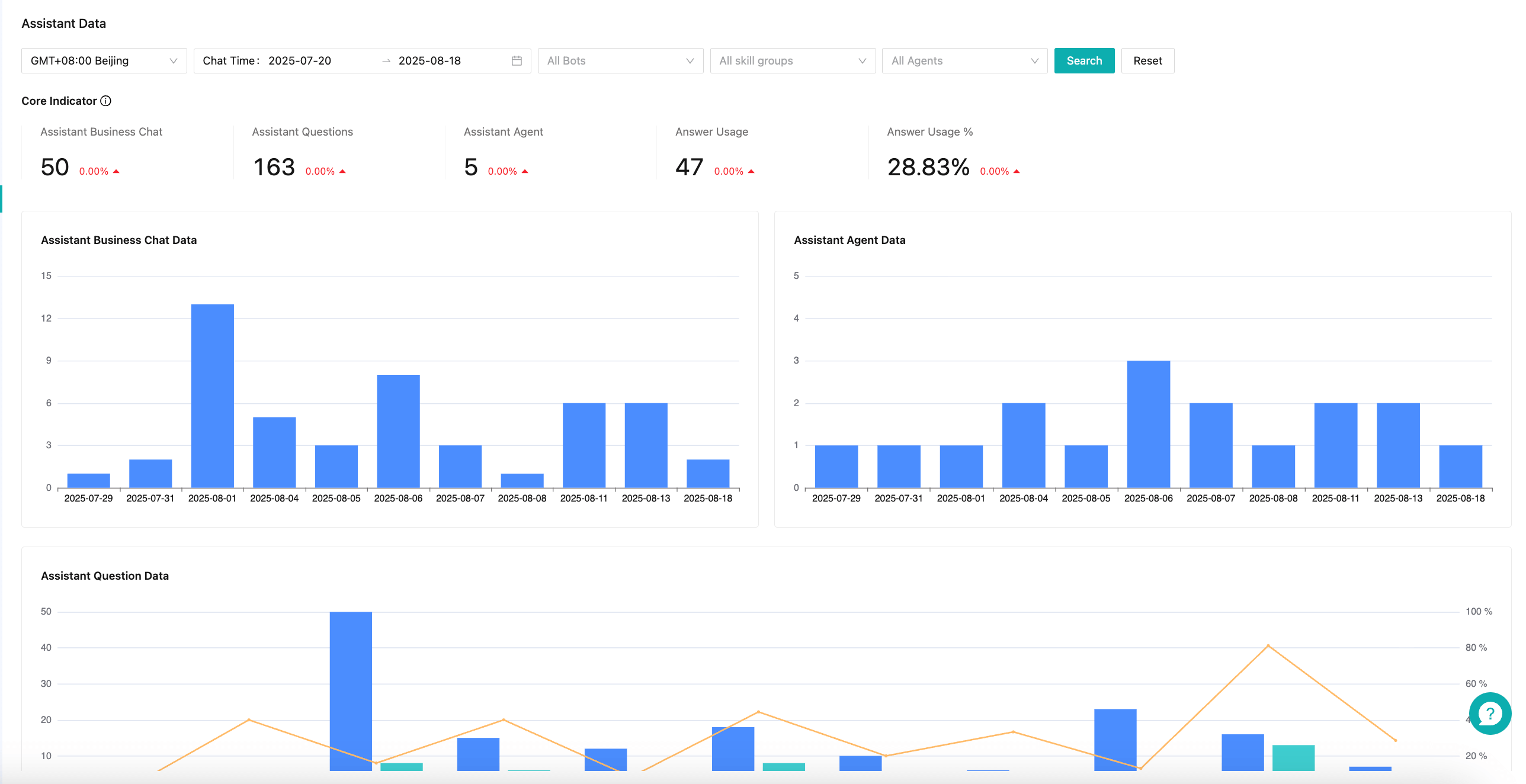
Task: Click 2025-08-05 axis label in Business Chat chart
Action: (336, 499)
